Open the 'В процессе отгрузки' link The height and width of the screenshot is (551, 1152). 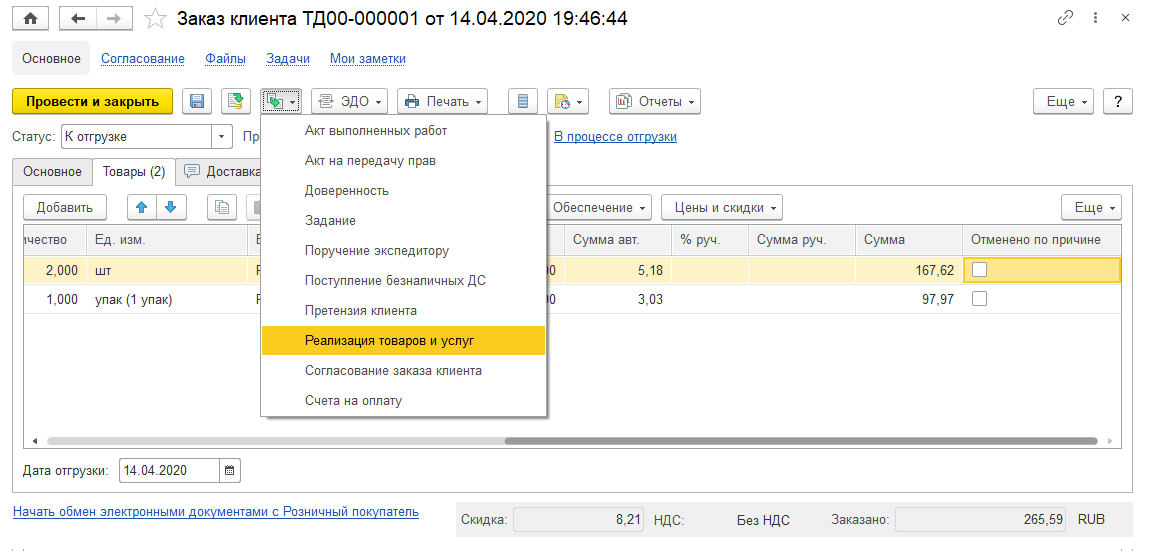[x=615, y=137]
